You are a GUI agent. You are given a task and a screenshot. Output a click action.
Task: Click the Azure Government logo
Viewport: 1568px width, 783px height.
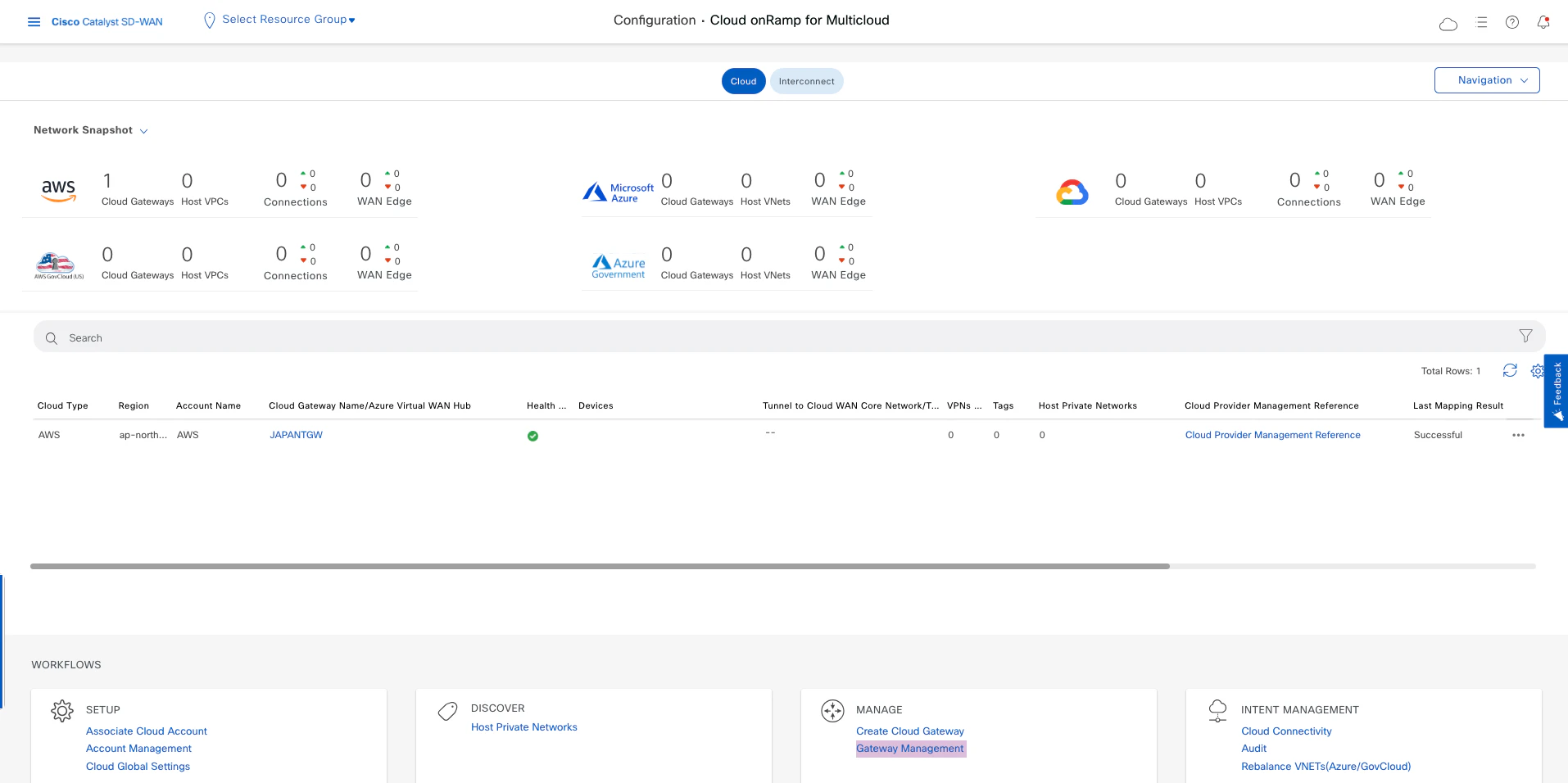[x=619, y=267]
